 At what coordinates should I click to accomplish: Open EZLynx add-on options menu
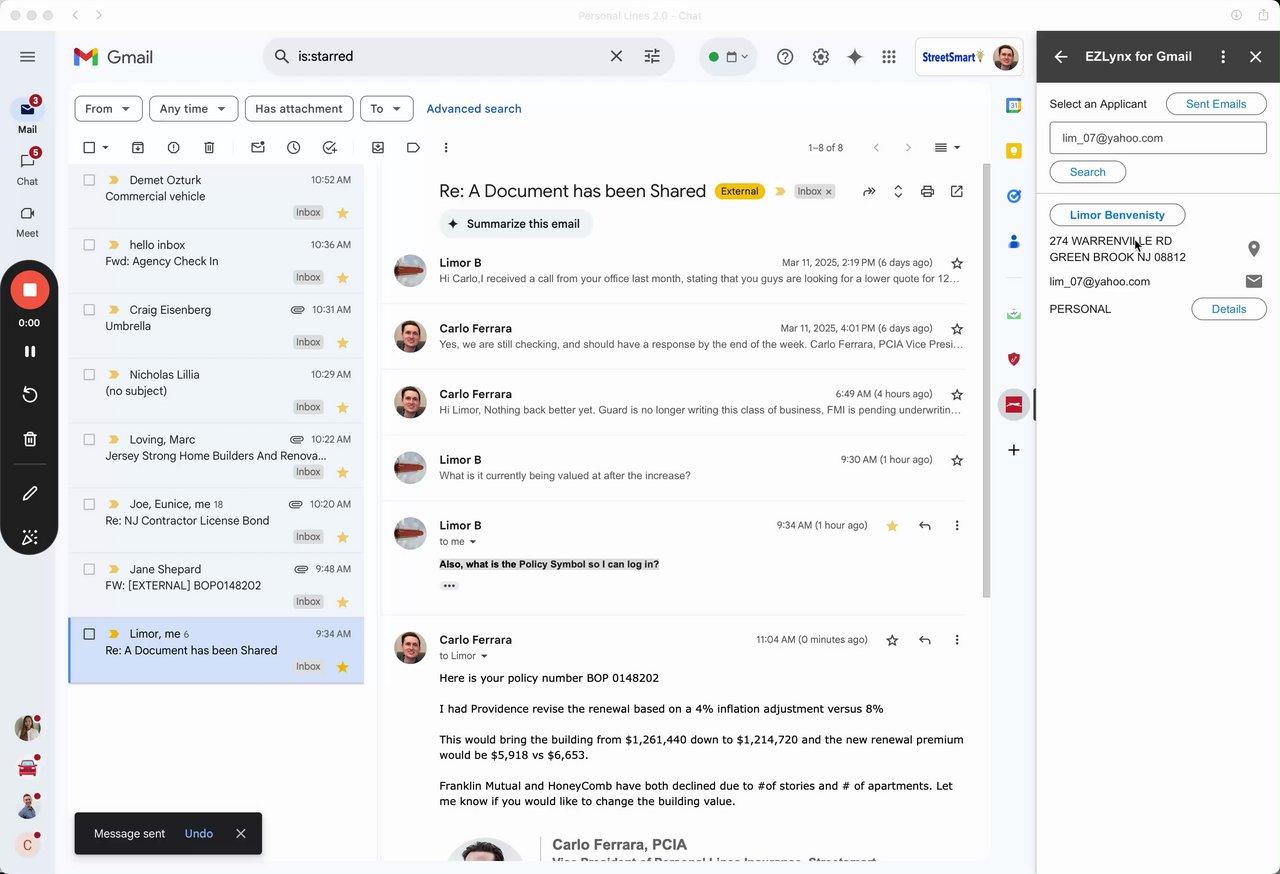[x=1223, y=57]
